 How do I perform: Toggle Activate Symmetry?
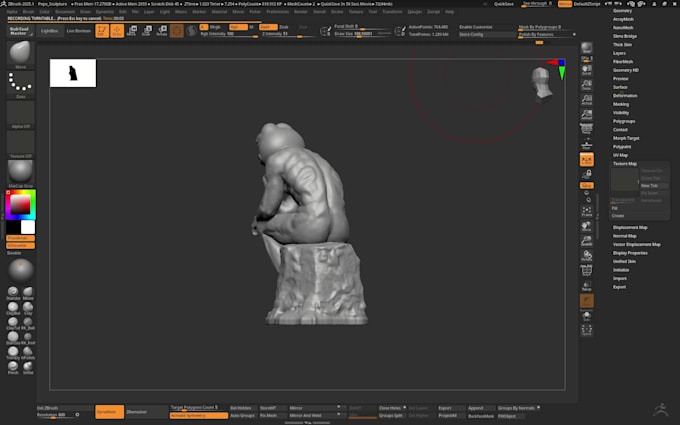click(x=199, y=415)
